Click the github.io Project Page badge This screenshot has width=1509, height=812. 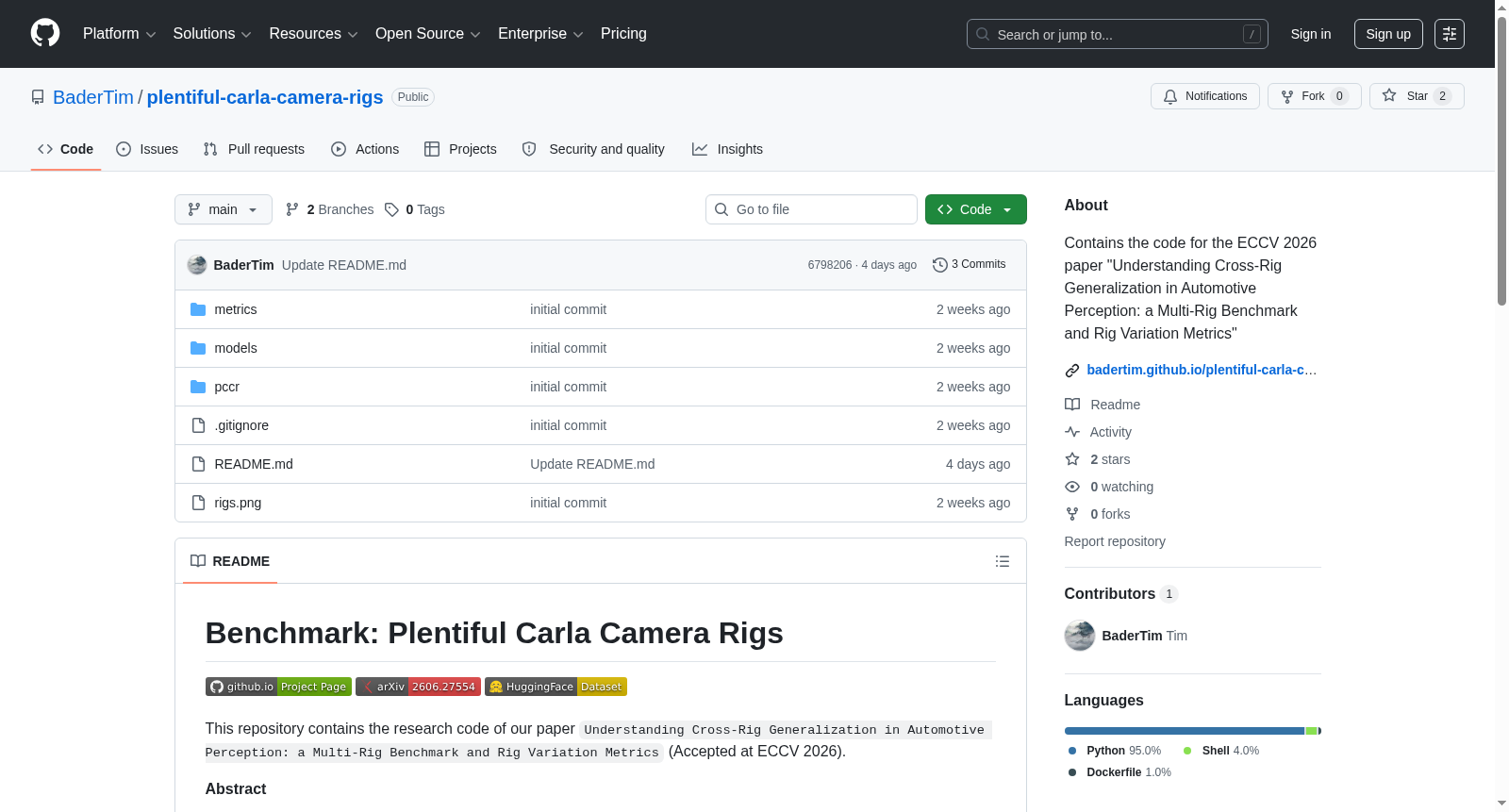278,687
